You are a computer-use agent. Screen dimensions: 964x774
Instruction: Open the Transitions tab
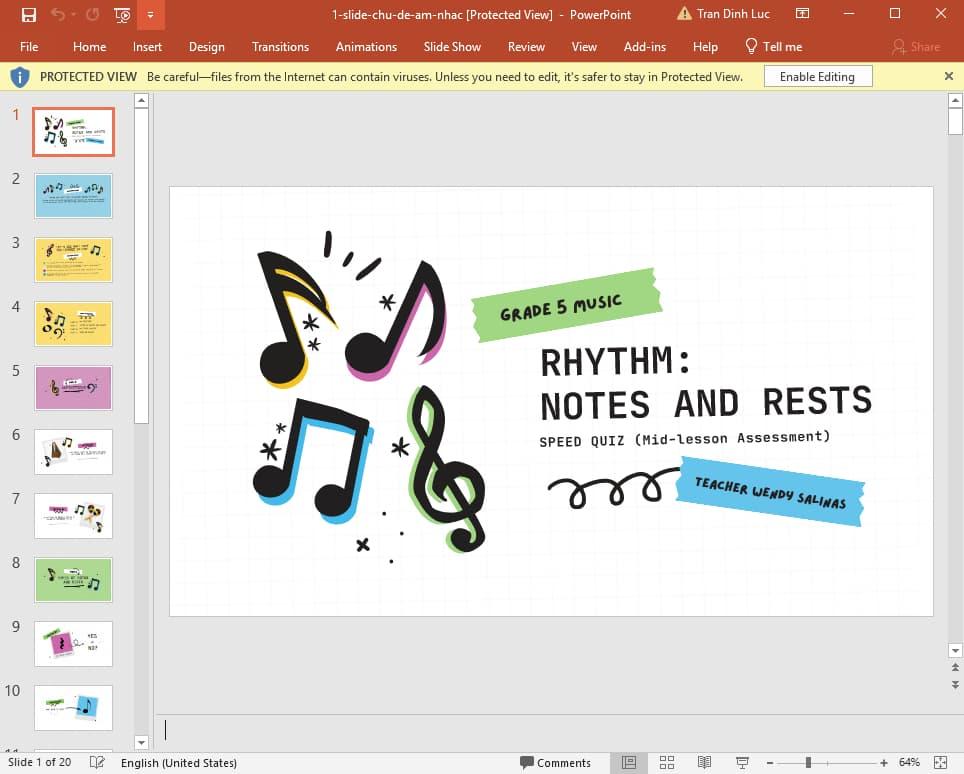280,47
